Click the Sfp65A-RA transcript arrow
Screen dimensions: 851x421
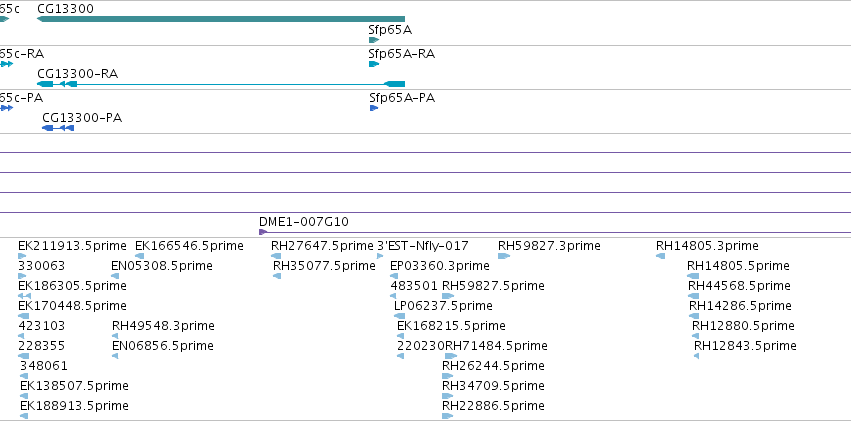tap(374, 64)
